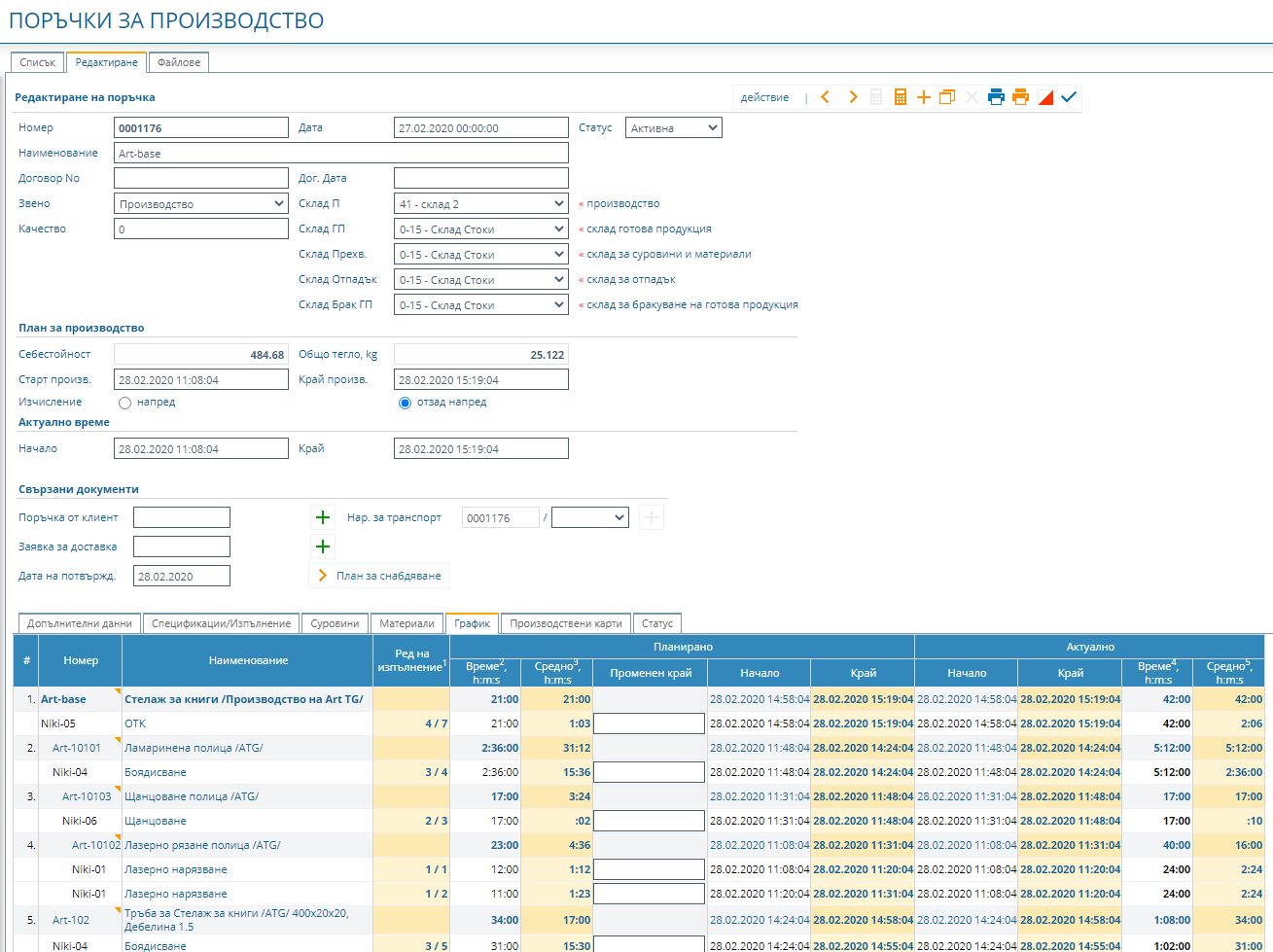Print with the orange printer icon
The image size is (1273, 952).
point(1020,97)
